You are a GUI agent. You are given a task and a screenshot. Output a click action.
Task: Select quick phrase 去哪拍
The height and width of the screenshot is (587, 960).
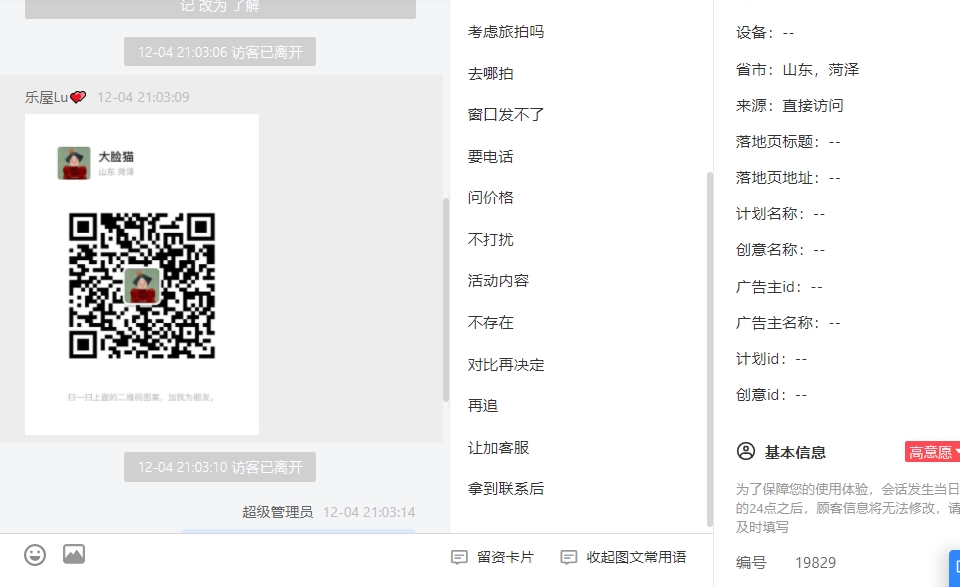(x=490, y=73)
